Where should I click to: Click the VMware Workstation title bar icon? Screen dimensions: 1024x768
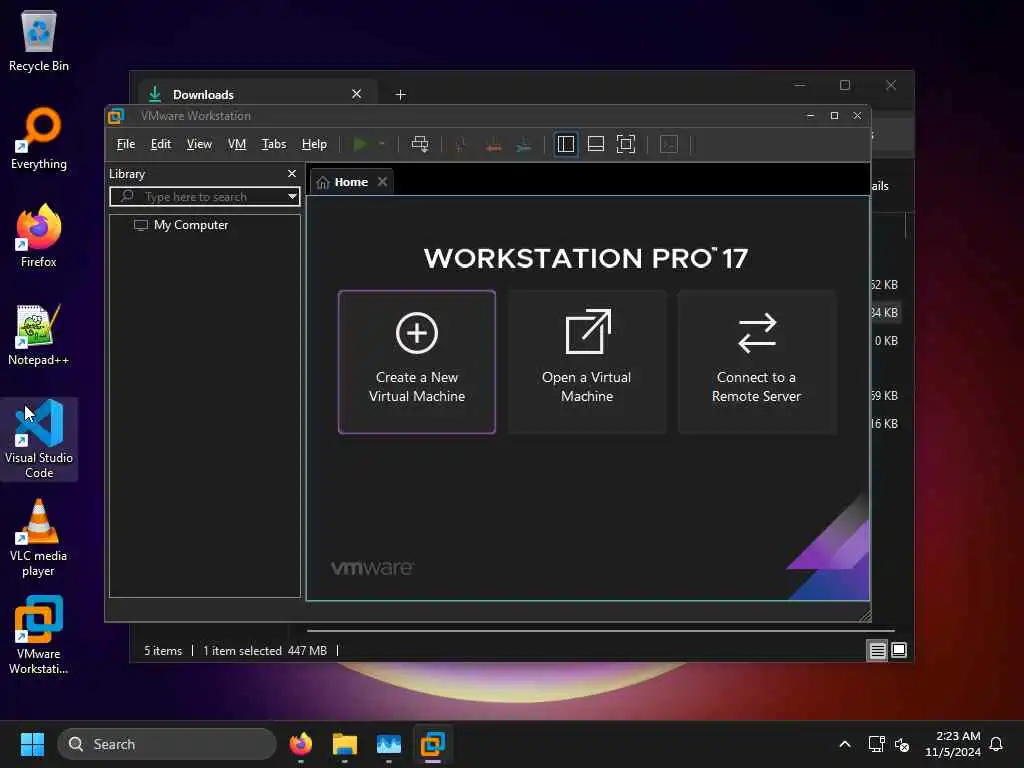(x=116, y=116)
